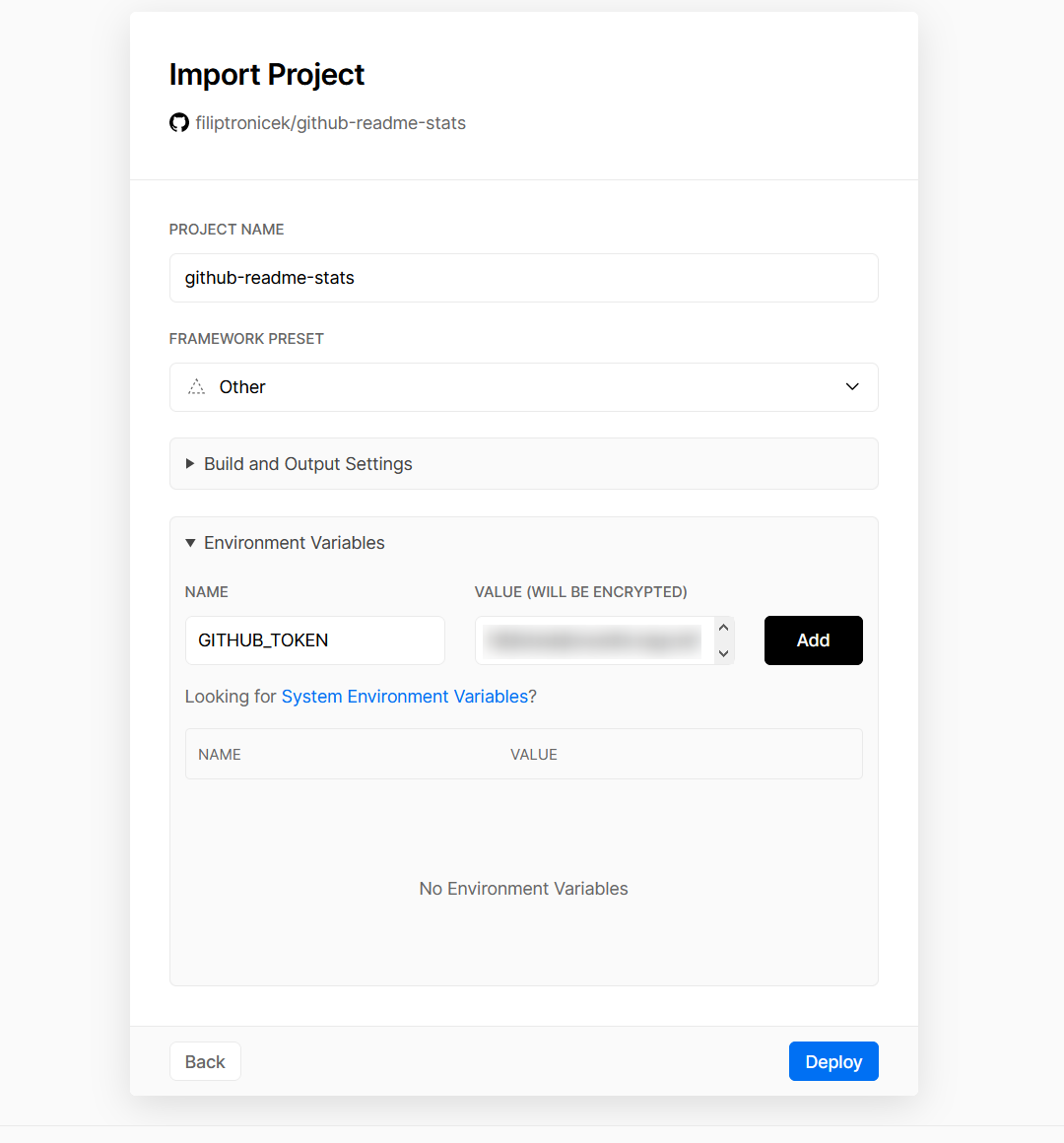This screenshot has width=1064, height=1143.
Task: Click the down arrow in the value field
Action: coord(724,653)
